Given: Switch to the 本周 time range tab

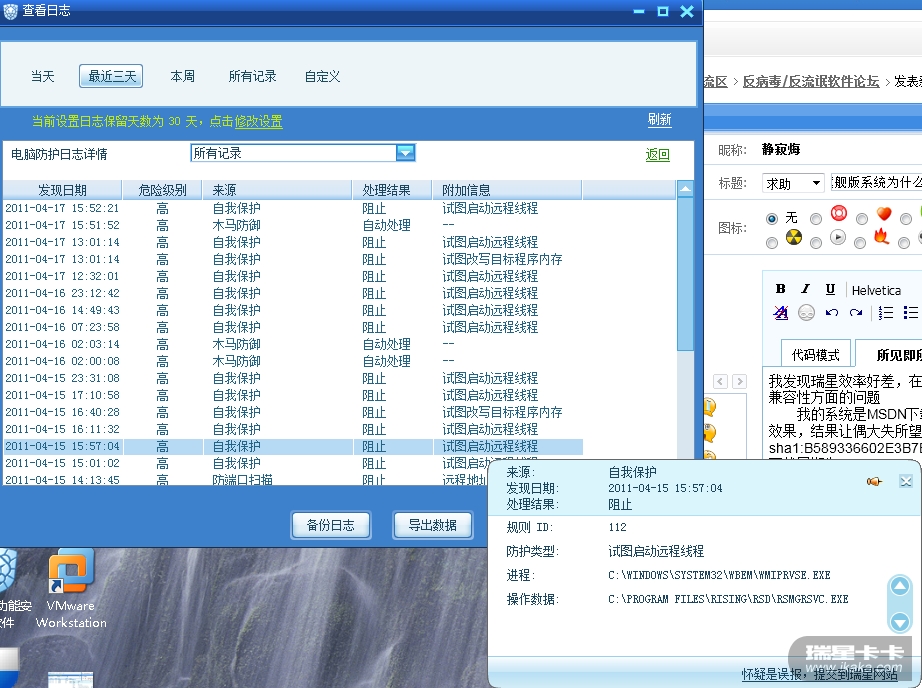Looking at the screenshot, I should pyautogui.click(x=182, y=76).
